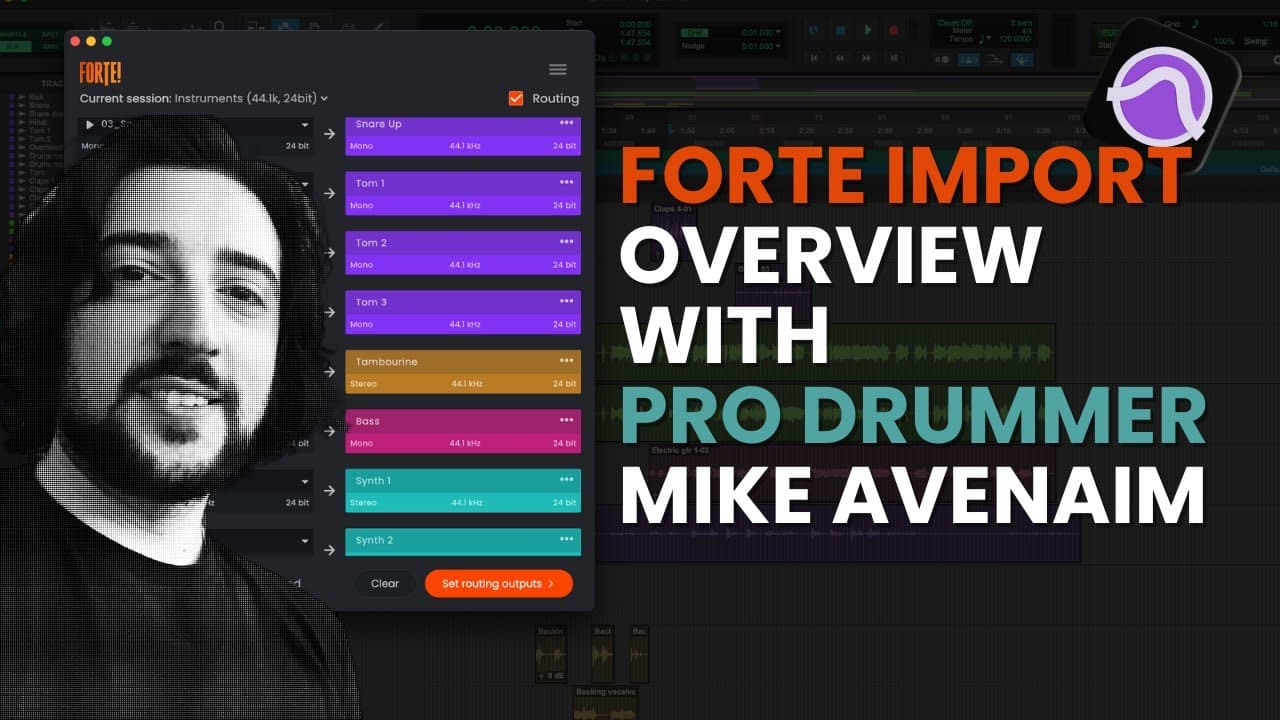Viewport: 1280px width, 720px height.
Task: Click the mapping arrow pointing to Synth 1
Action: pos(330,491)
